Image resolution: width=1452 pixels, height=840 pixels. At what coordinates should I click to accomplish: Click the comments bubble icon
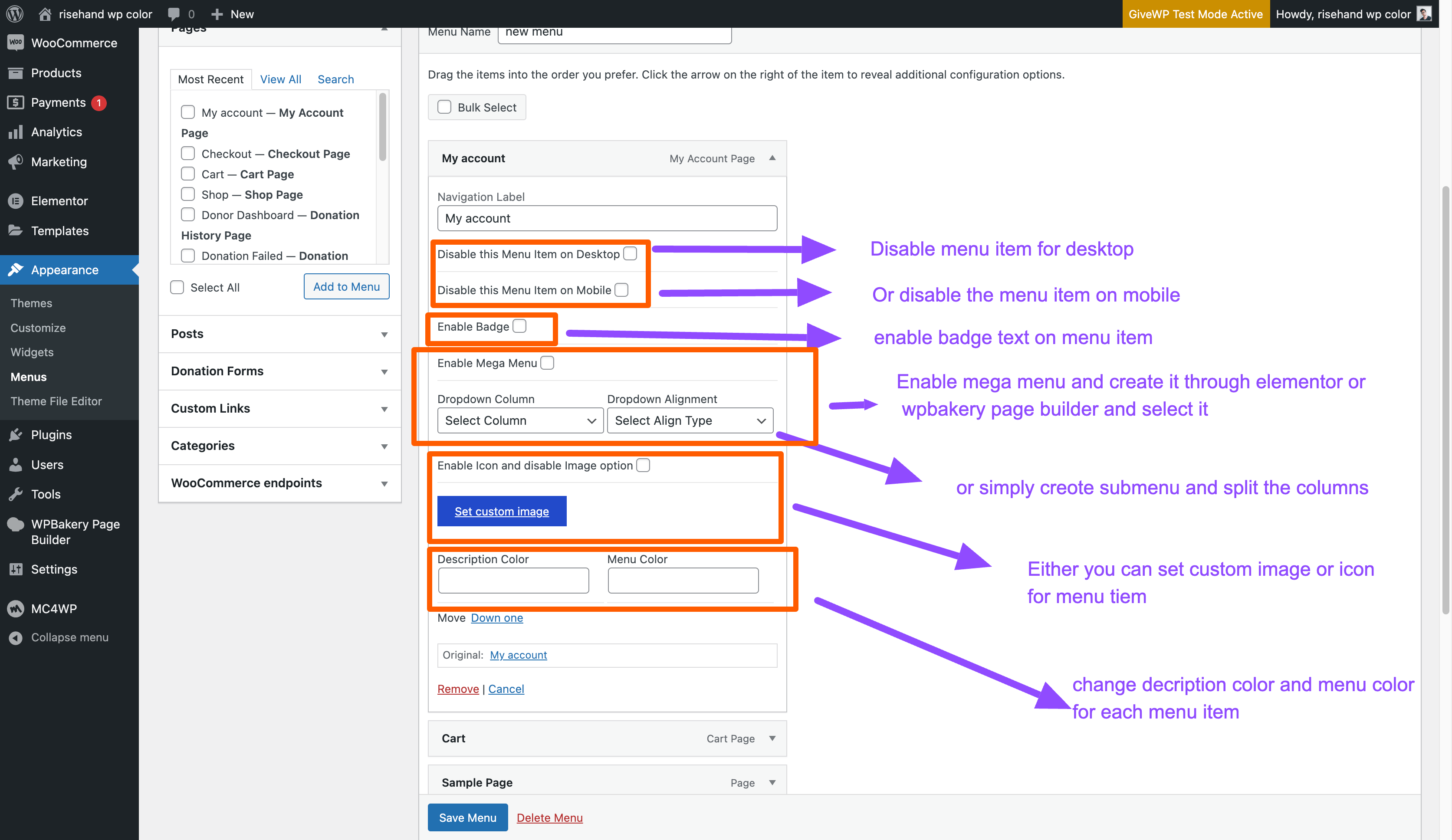174,14
